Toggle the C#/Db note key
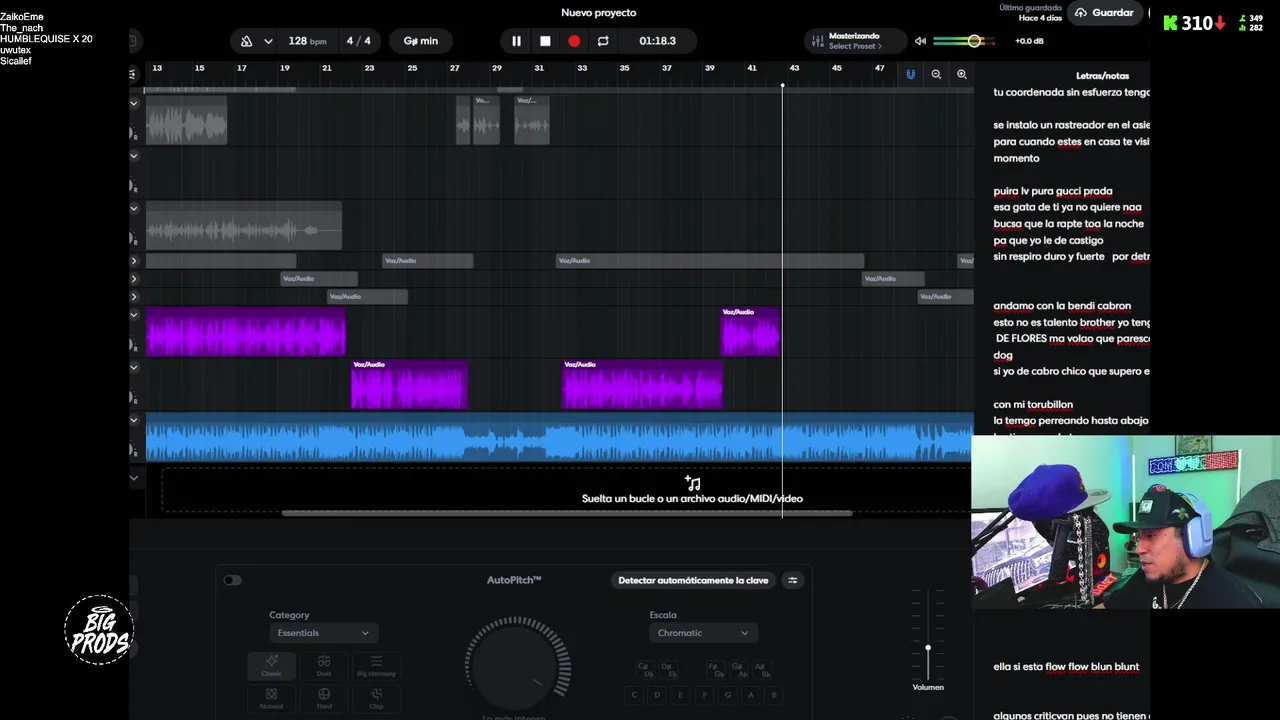 (645, 668)
